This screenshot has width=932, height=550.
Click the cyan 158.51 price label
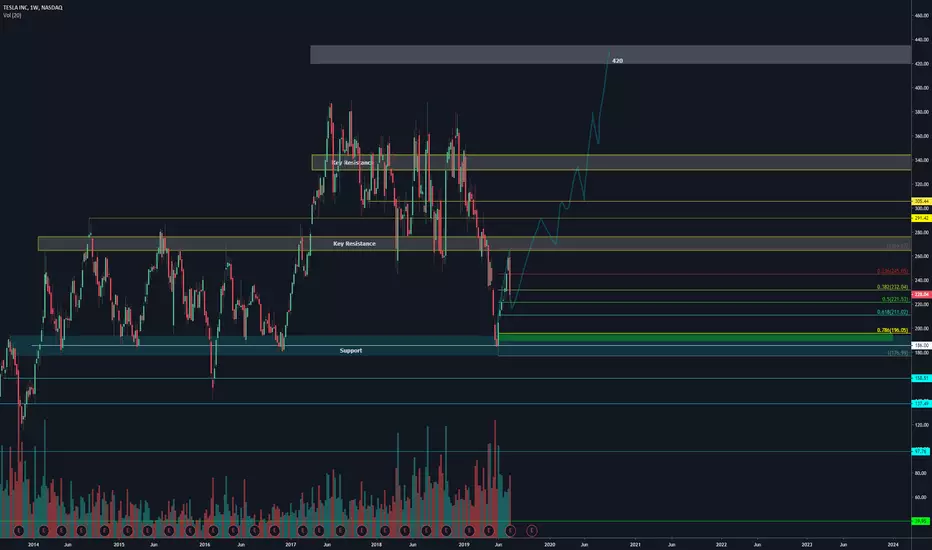tap(921, 378)
